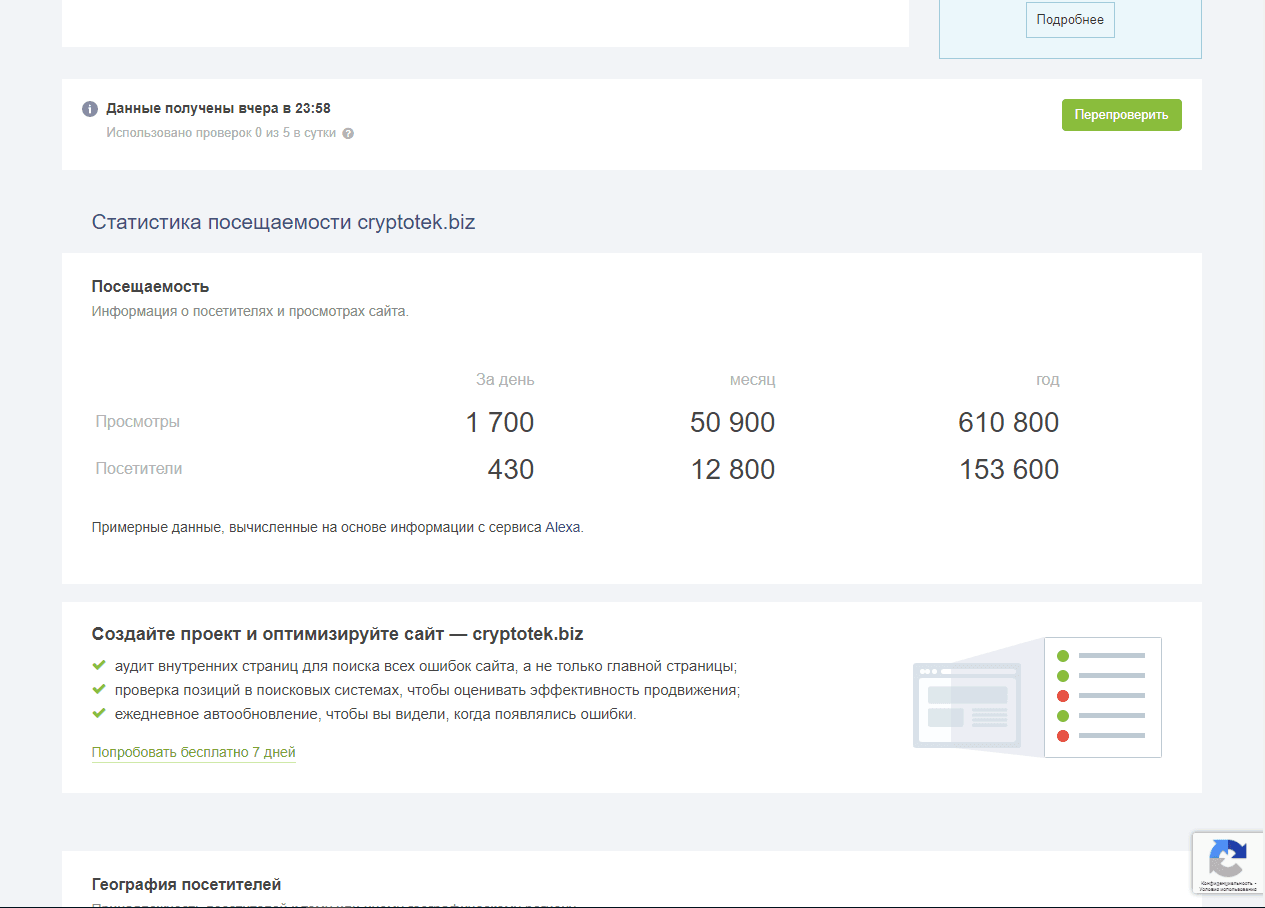The height and width of the screenshot is (908, 1265).
Task: Click the checkmark next to проверка позиций
Action: (99, 690)
